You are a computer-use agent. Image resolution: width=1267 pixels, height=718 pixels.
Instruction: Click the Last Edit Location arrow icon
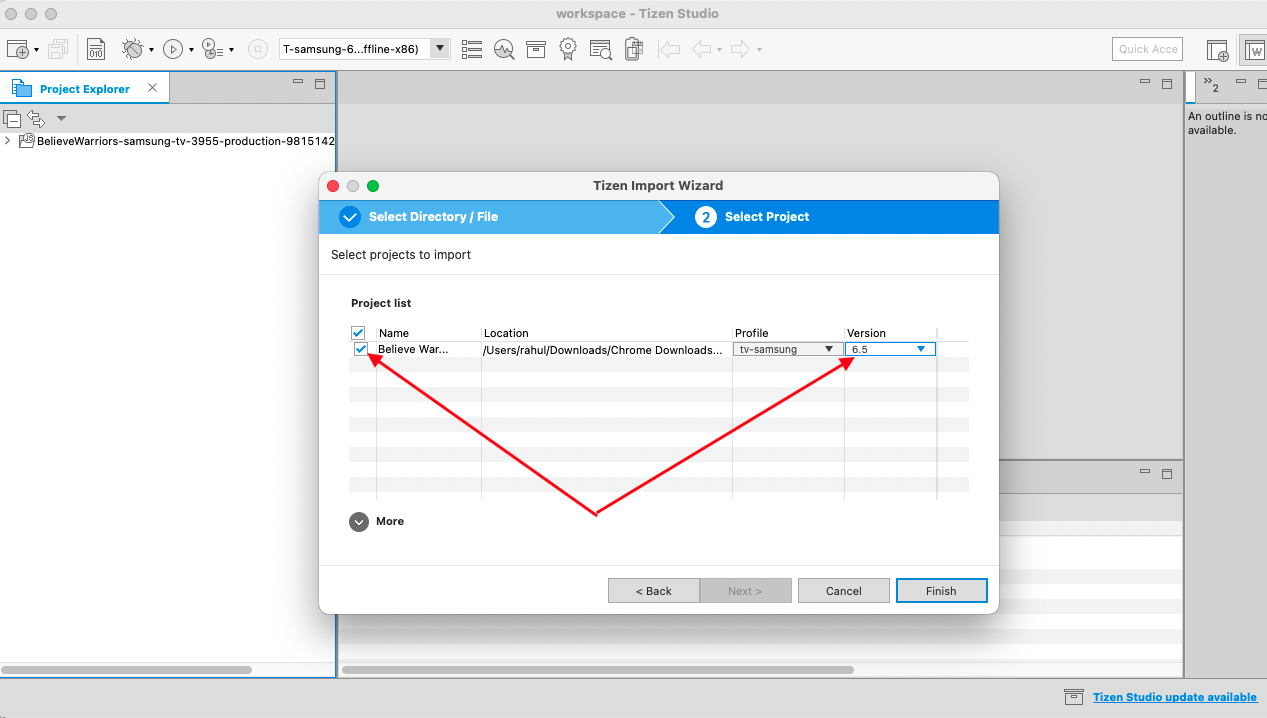pyautogui.click(x=670, y=49)
